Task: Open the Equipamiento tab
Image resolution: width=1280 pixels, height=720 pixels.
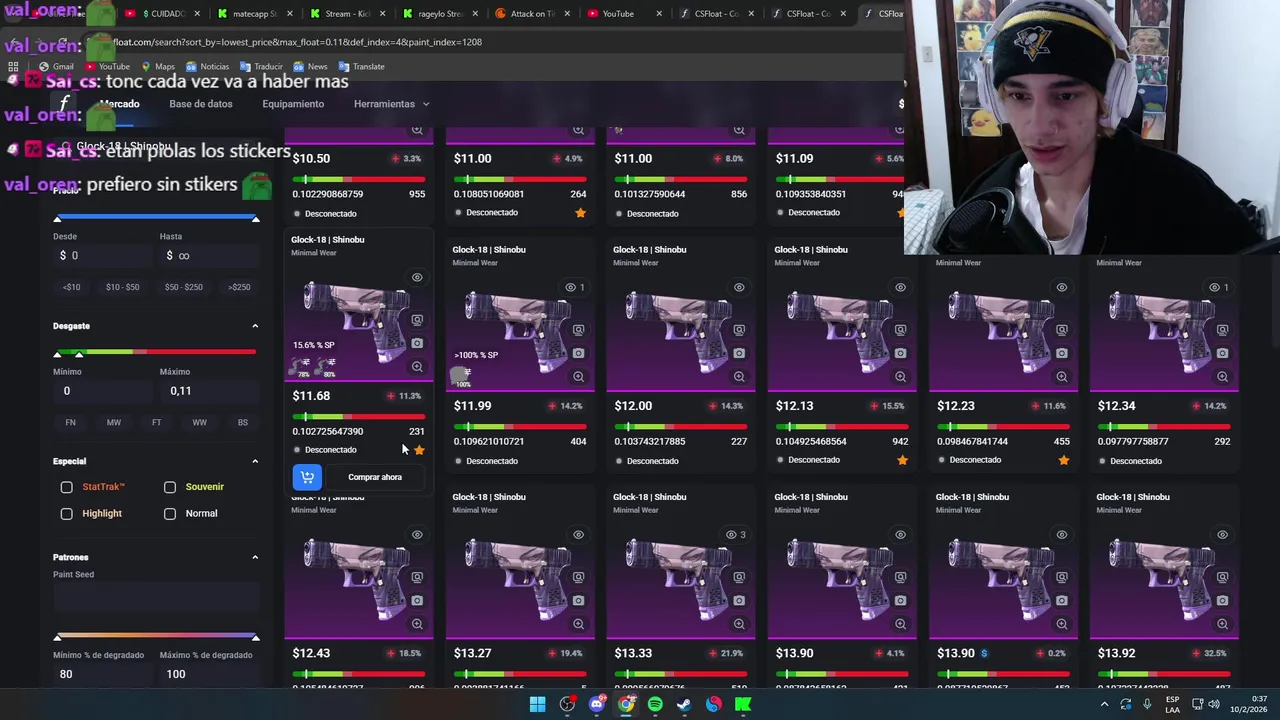Action: [x=293, y=104]
